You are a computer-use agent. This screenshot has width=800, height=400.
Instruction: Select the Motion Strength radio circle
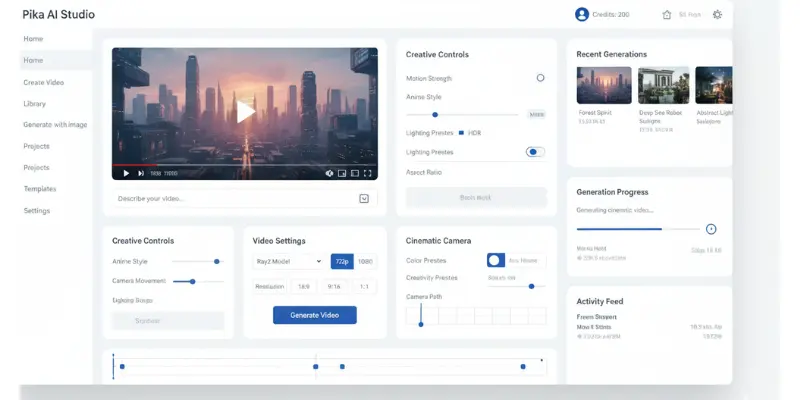tap(540, 78)
